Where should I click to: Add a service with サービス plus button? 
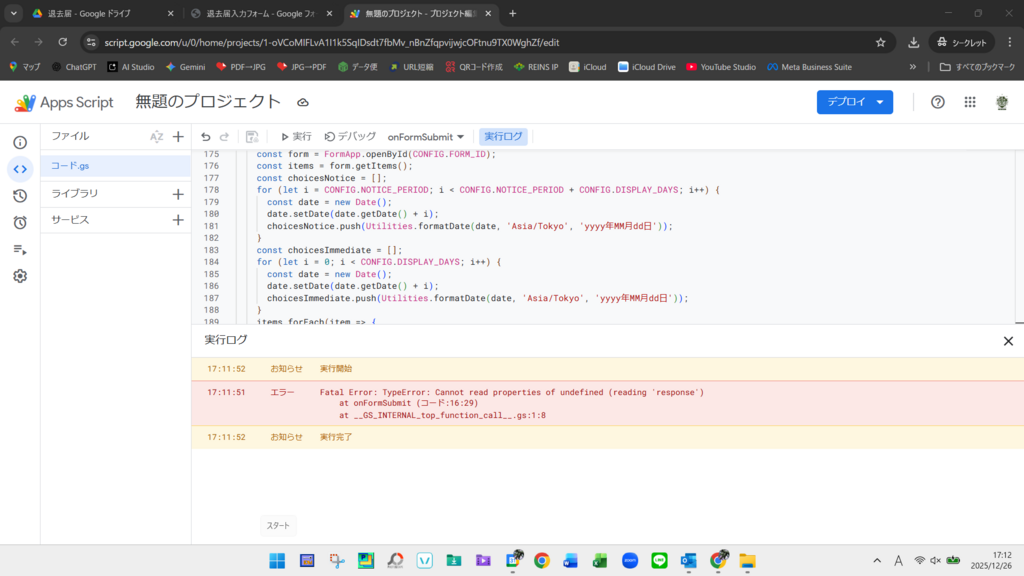178,220
